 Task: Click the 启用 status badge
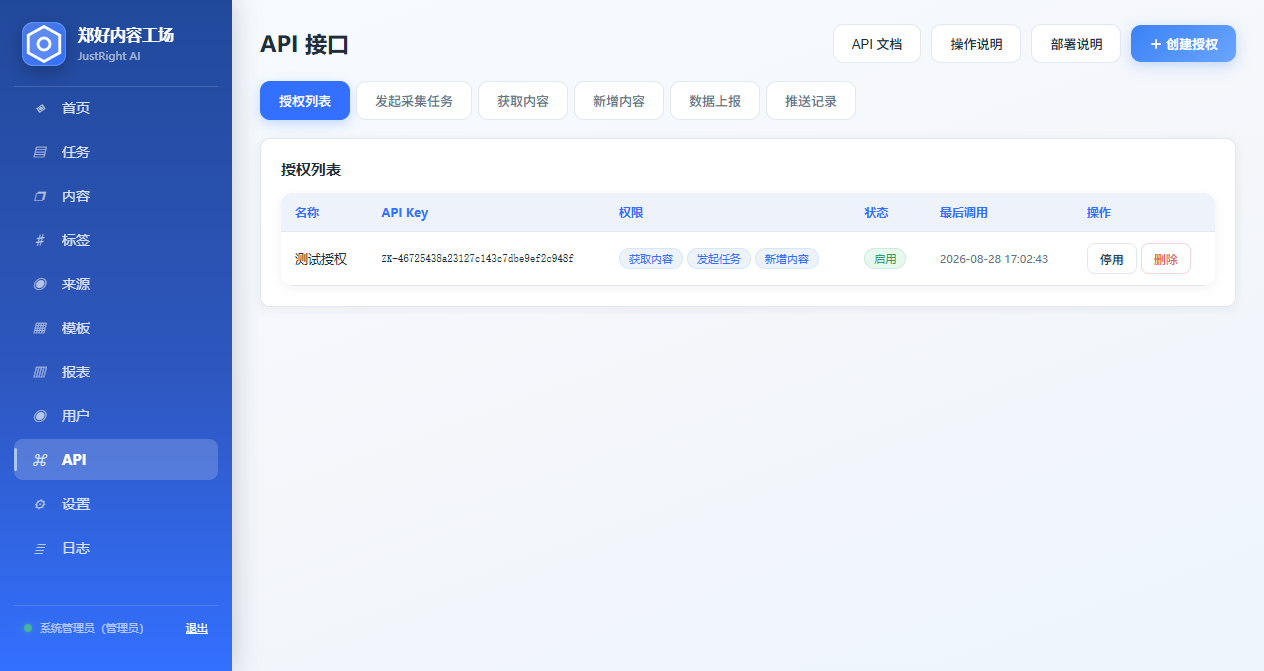coord(885,259)
